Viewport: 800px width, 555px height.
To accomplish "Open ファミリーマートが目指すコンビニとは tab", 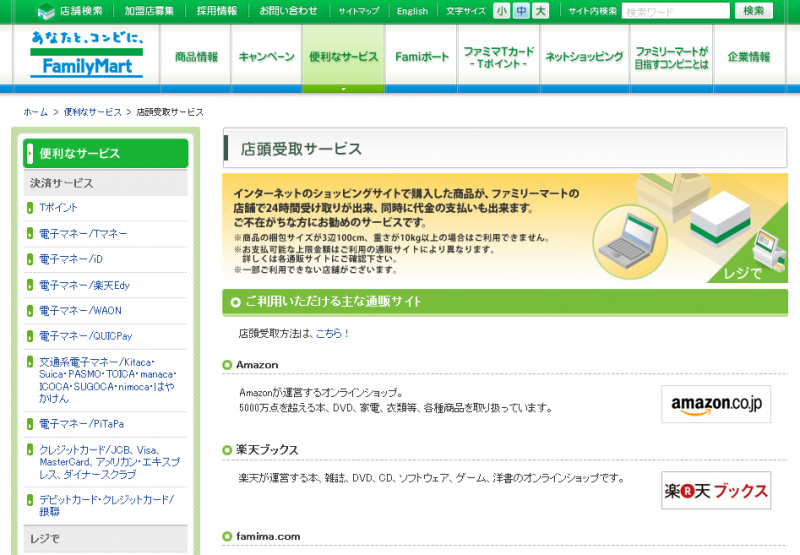I will [x=672, y=57].
